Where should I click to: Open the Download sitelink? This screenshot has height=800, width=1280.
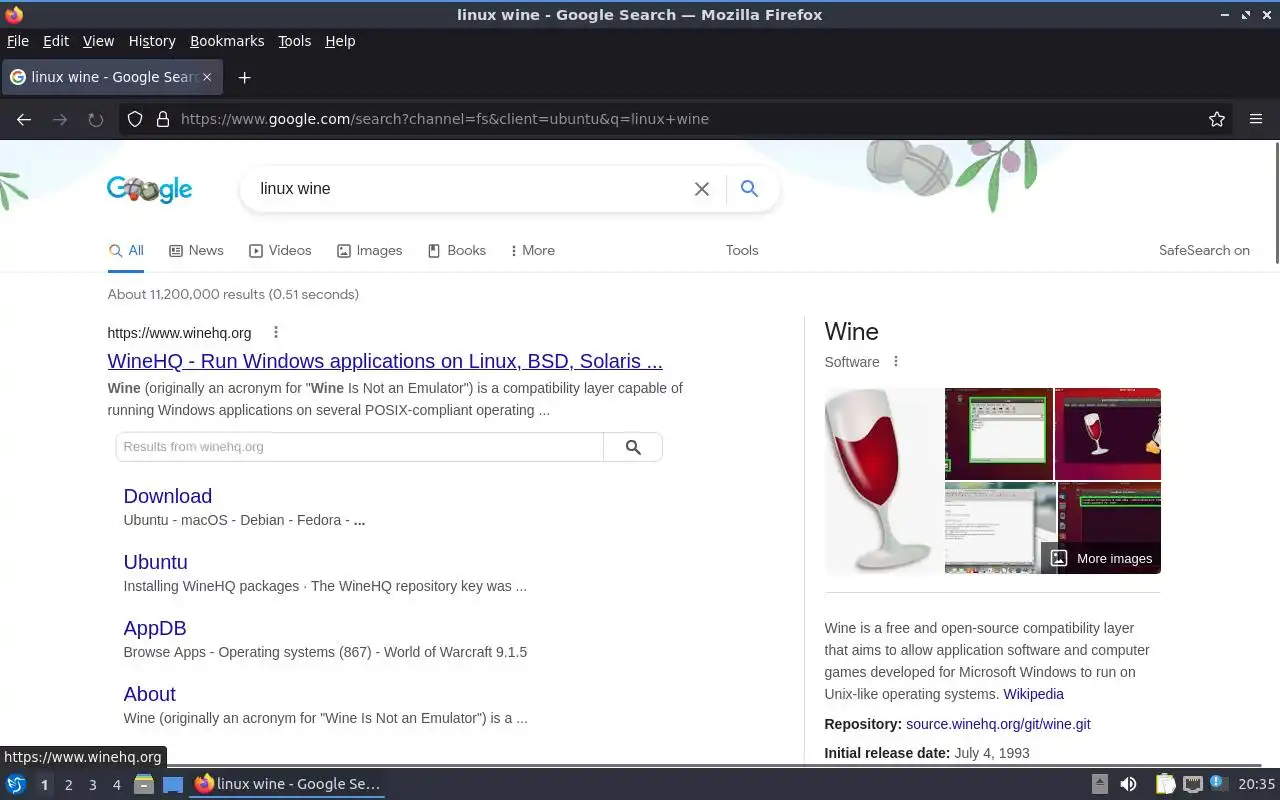coord(168,496)
